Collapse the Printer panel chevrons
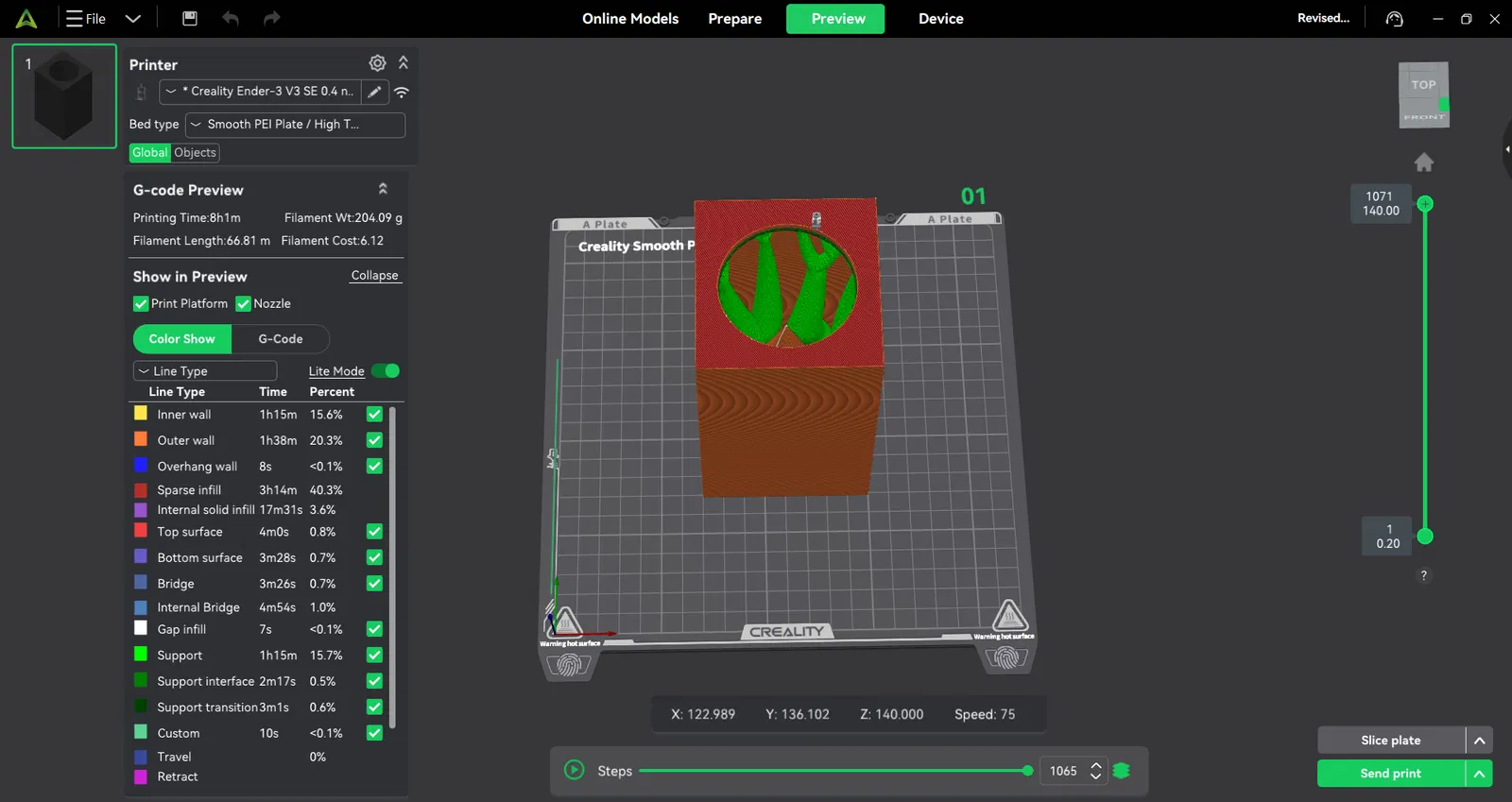 [404, 62]
